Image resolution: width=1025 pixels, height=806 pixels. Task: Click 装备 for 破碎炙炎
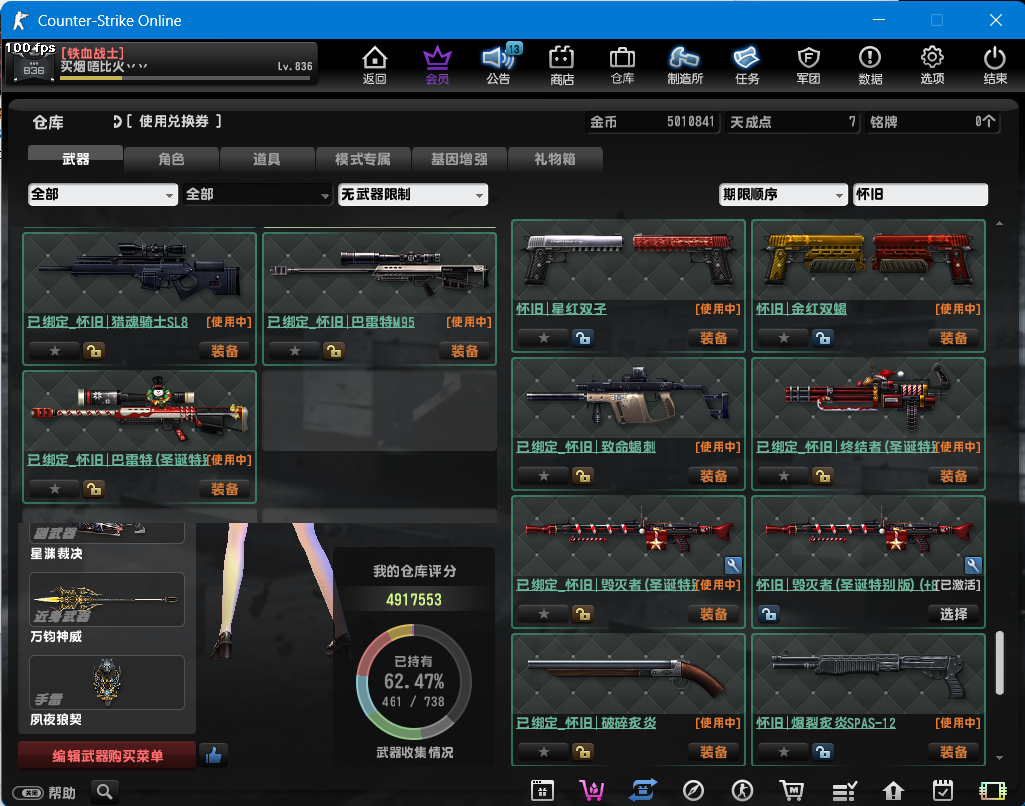click(x=713, y=752)
